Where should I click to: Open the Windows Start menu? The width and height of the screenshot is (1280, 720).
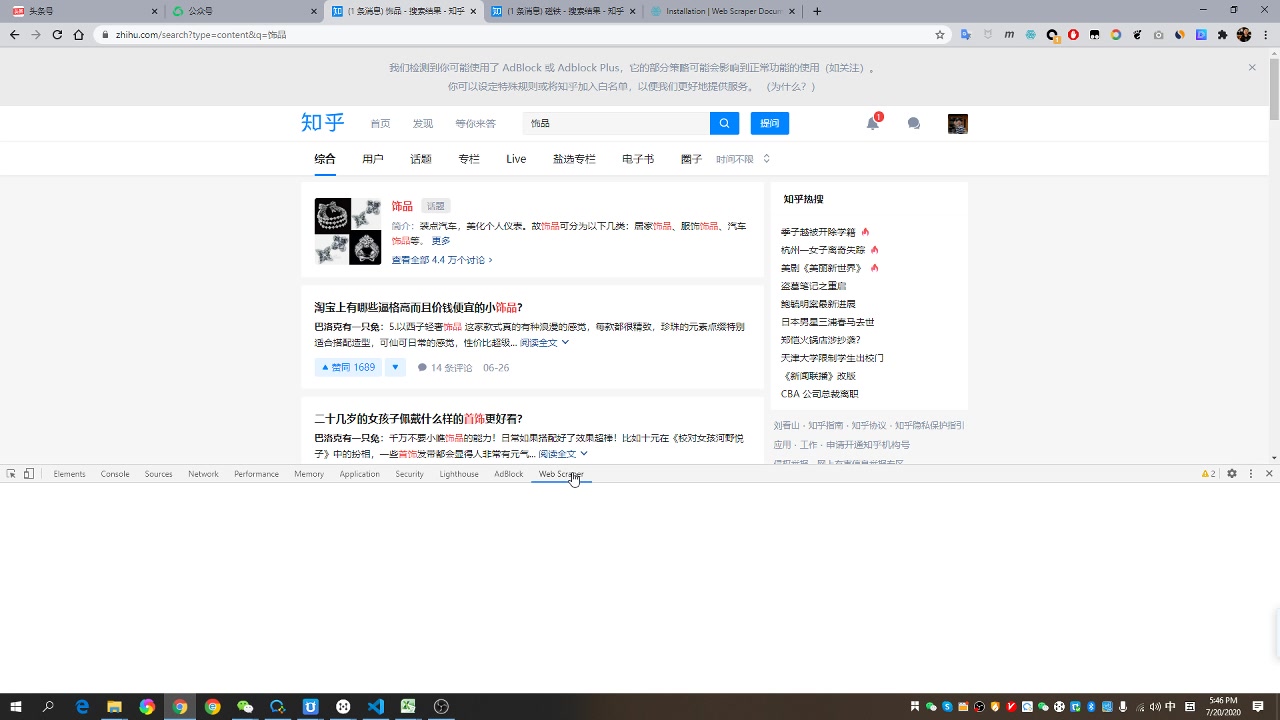(x=16, y=707)
